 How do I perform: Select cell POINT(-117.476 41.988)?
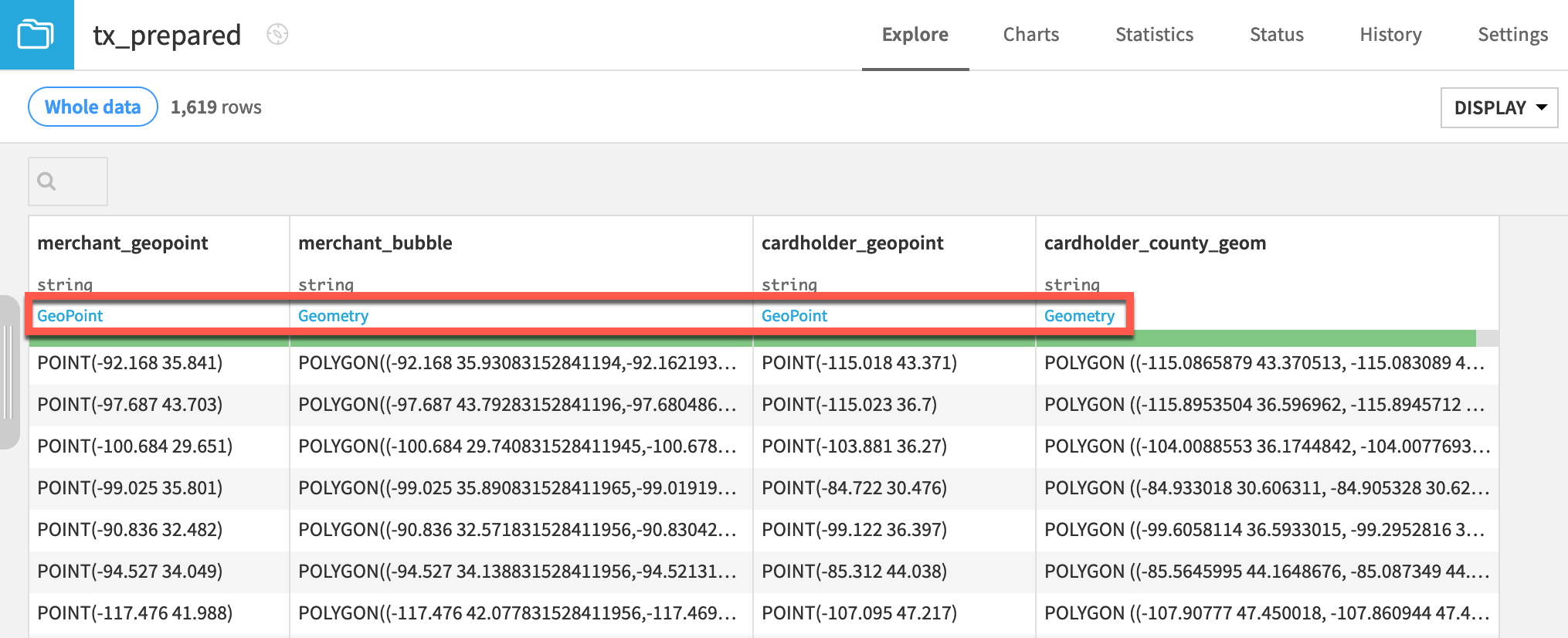coord(159,613)
